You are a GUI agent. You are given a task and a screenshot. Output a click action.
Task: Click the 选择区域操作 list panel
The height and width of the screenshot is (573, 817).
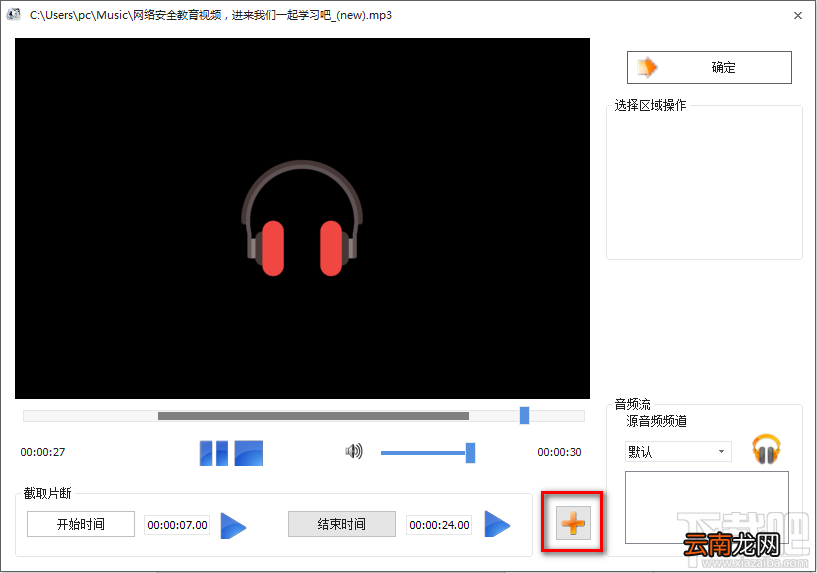click(x=704, y=182)
